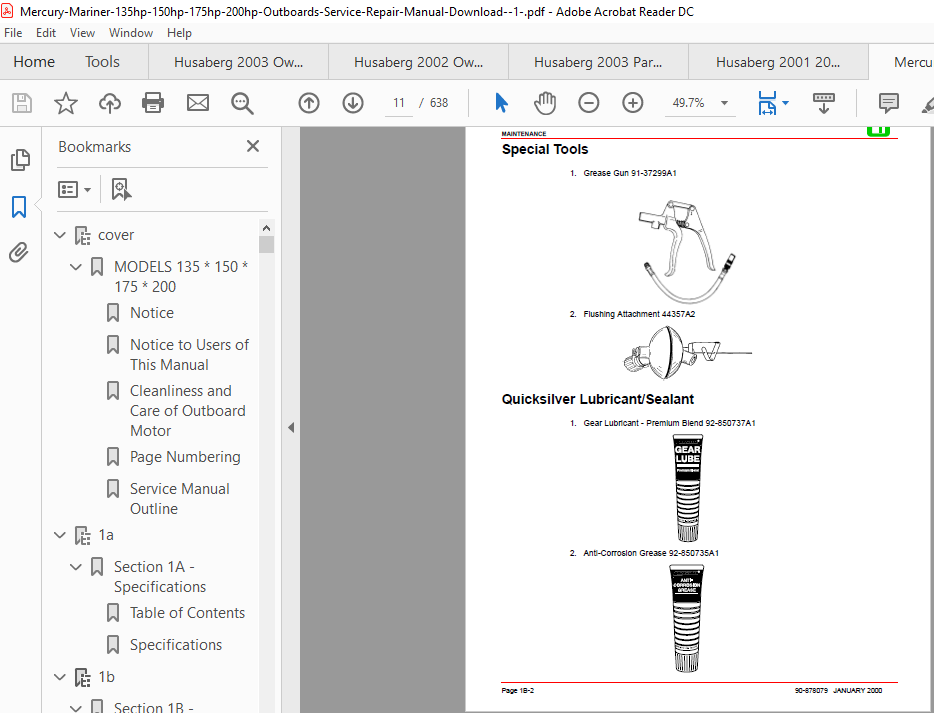934x713 pixels.
Task: Open the Find text magnifier icon
Action: point(242,103)
